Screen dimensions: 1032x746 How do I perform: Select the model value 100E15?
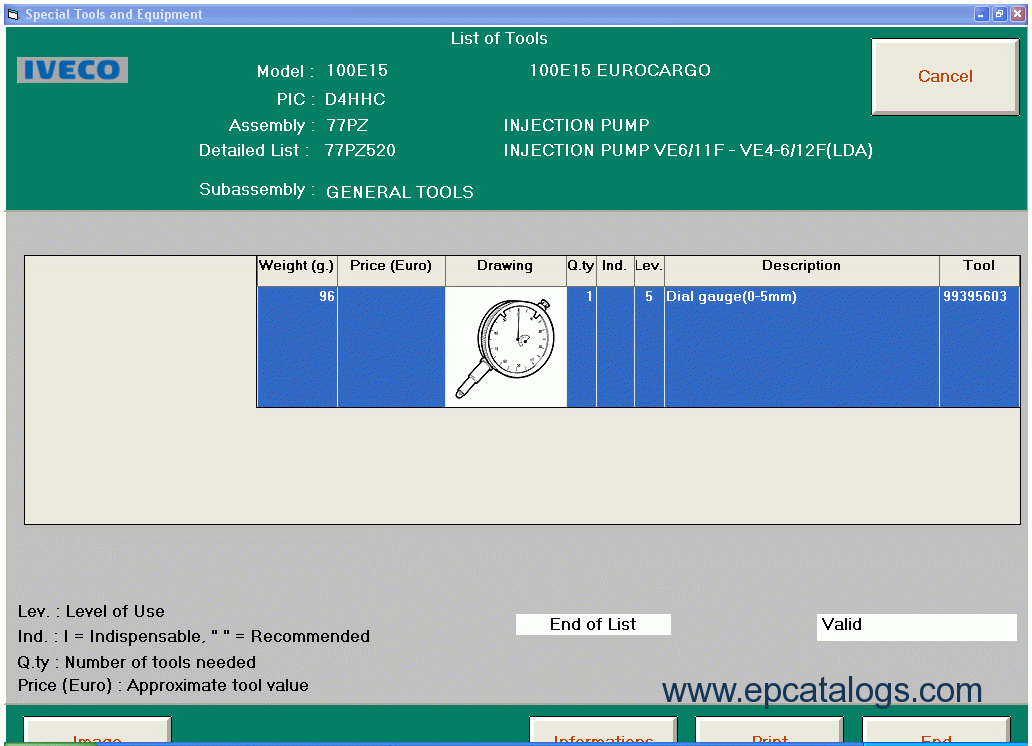click(357, 70)
